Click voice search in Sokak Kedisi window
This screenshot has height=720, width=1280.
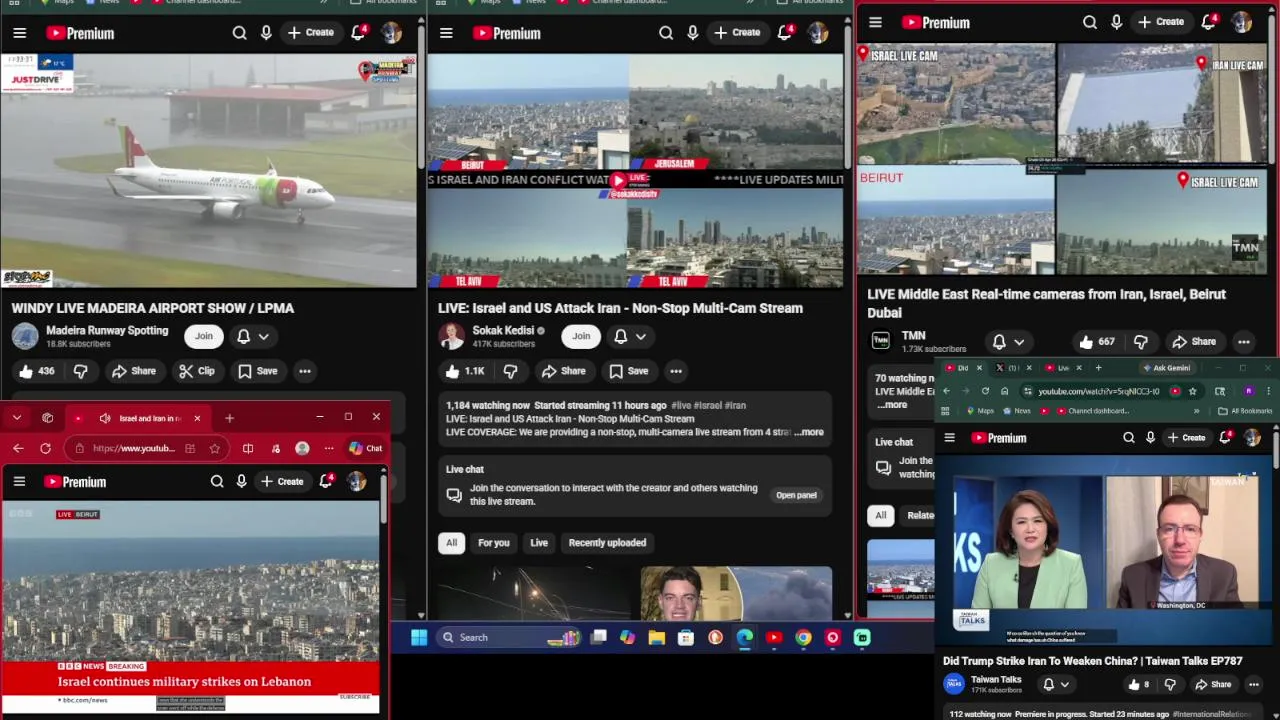[692, 33]
